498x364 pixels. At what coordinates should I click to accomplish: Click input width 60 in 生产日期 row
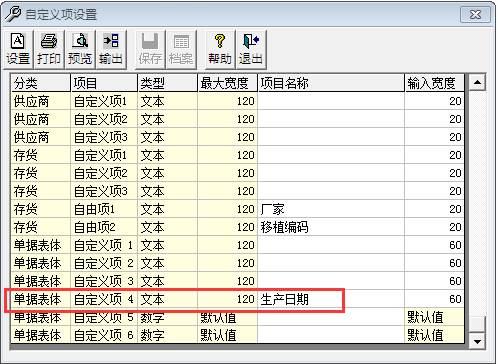[x=435, y=299]
